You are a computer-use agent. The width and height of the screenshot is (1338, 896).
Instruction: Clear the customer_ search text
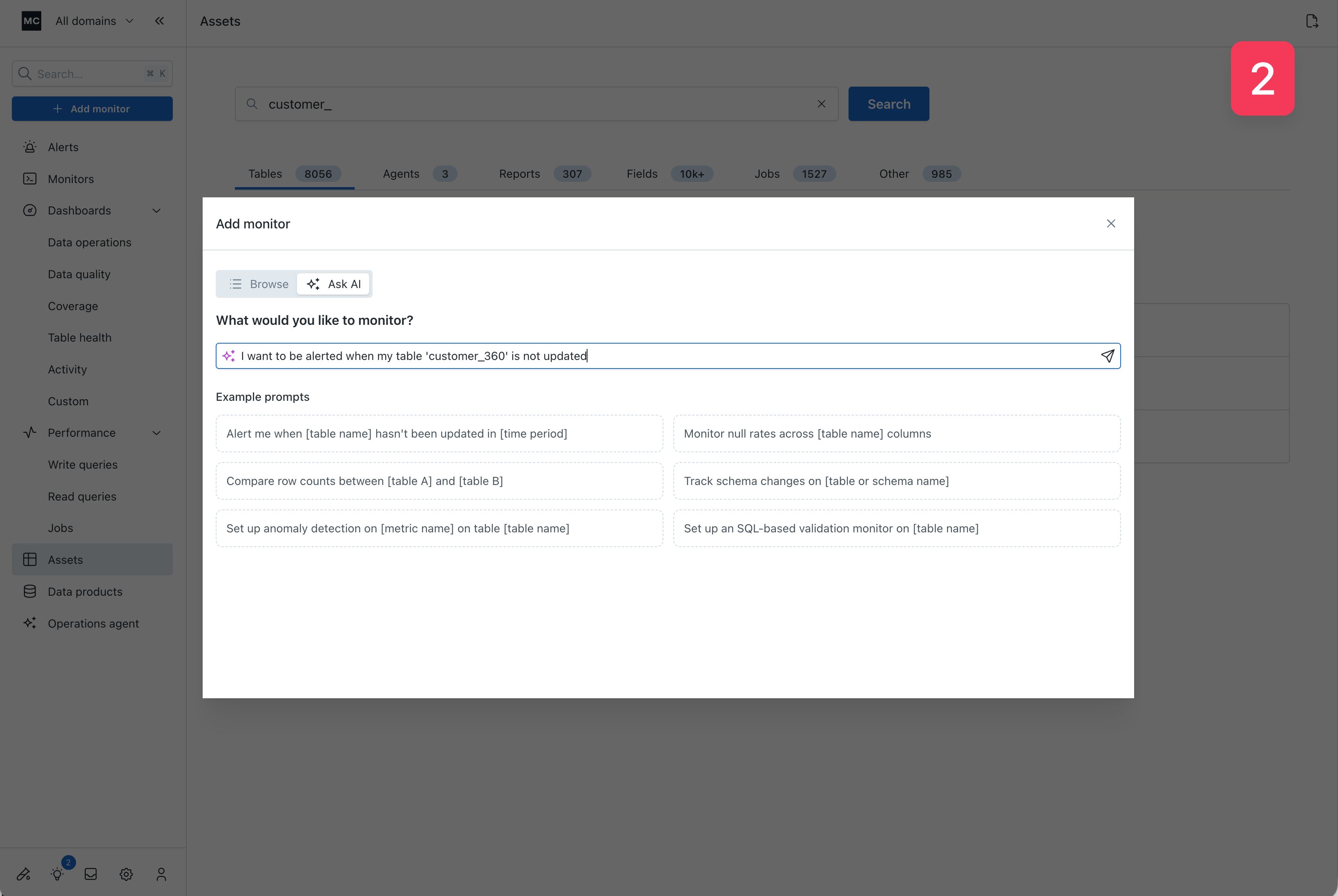(821, 104)
